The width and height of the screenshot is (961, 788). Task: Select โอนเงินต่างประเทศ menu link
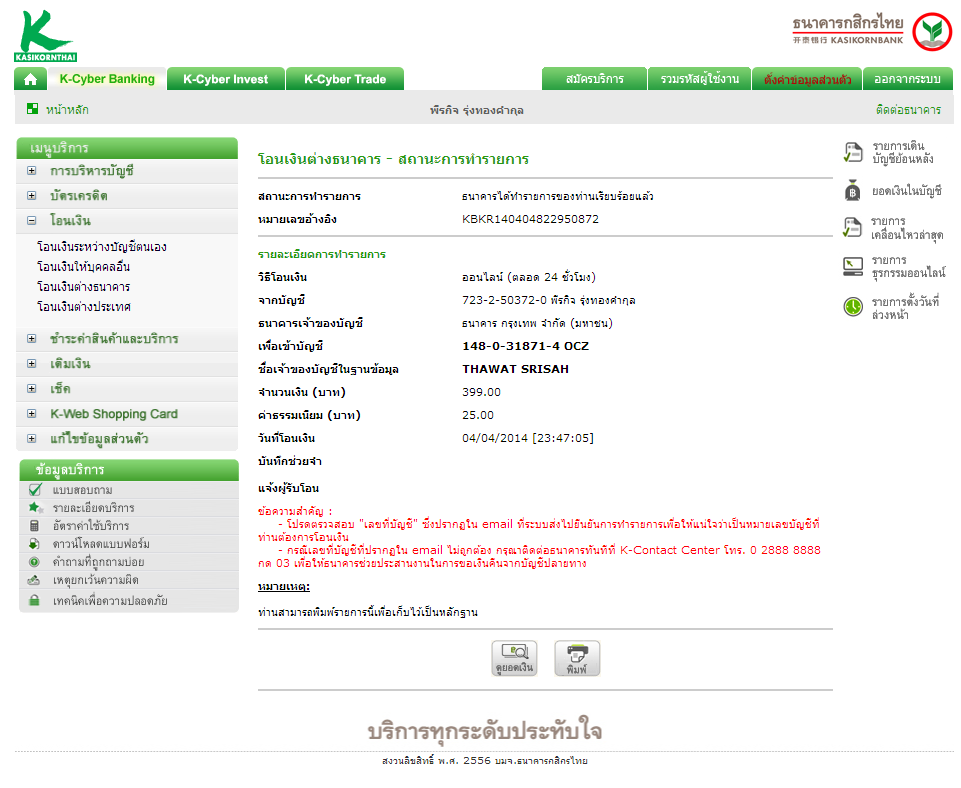84,306
